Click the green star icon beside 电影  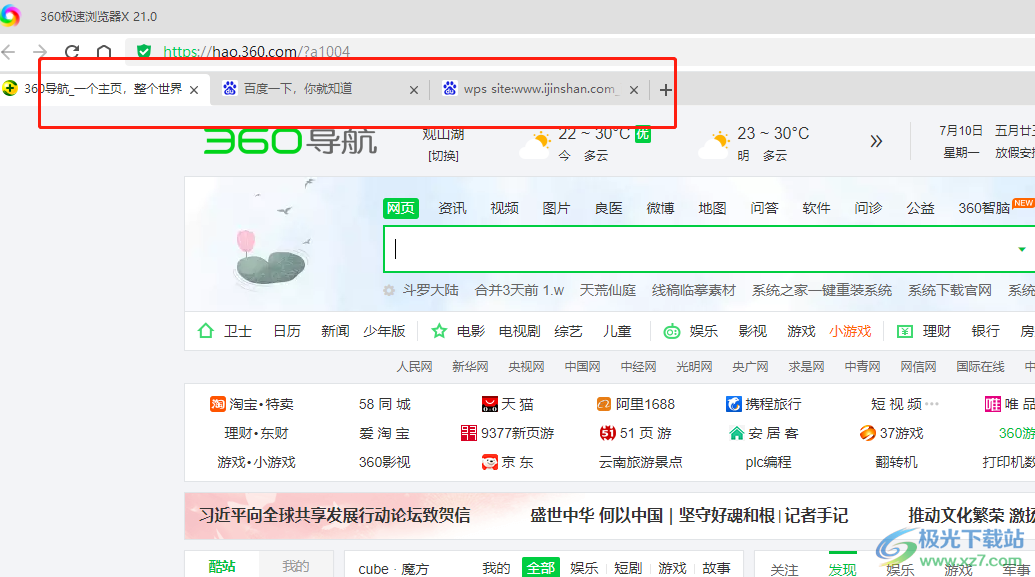tap(439, 331)
